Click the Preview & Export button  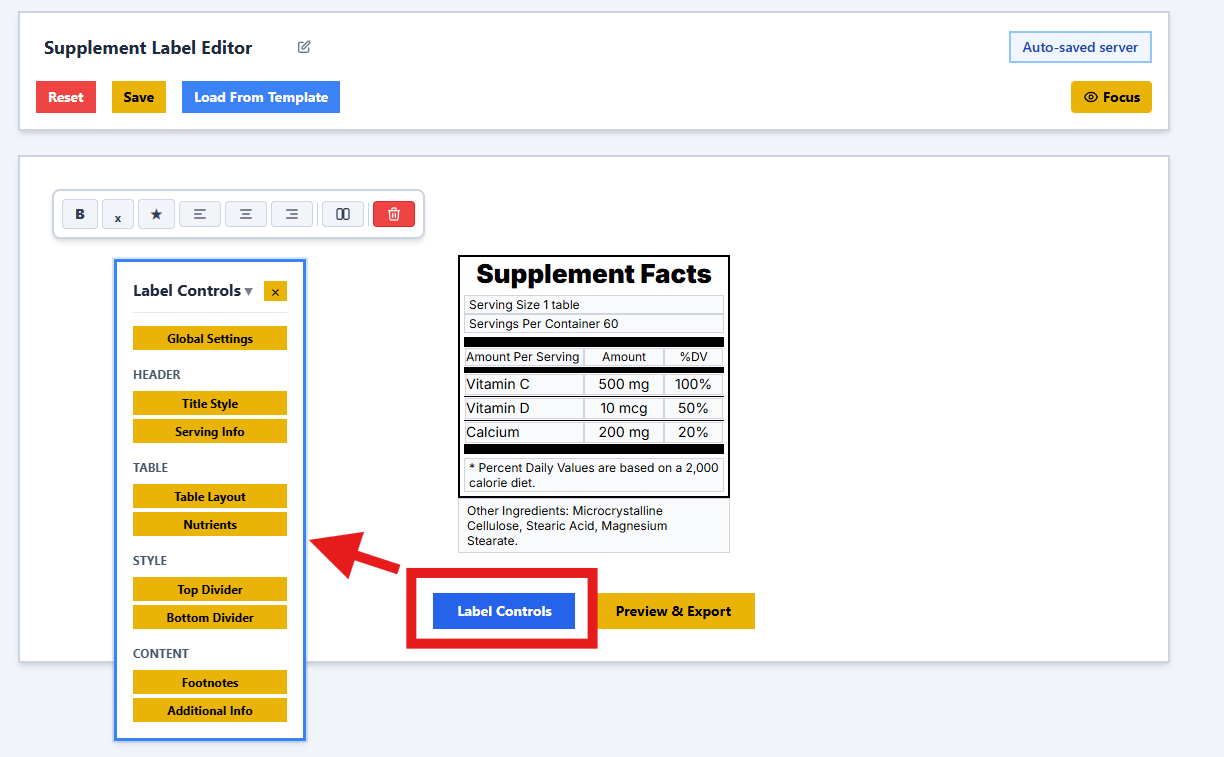pyautogui.click(x=673, y=611)
